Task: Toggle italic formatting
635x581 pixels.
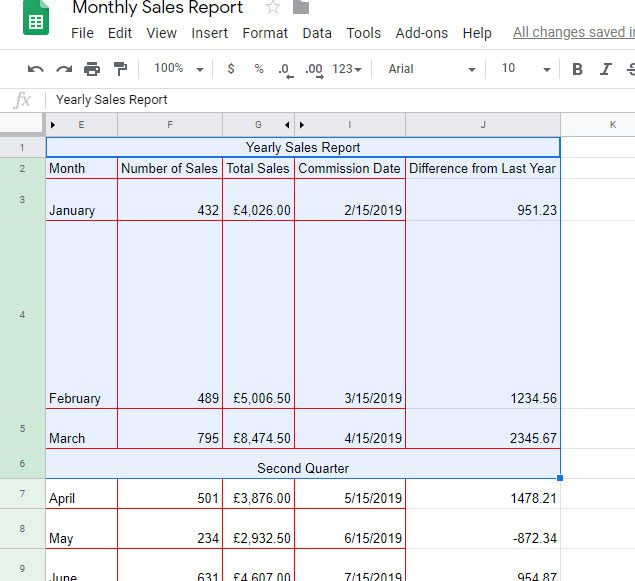Action: click(x=605, y=69)
